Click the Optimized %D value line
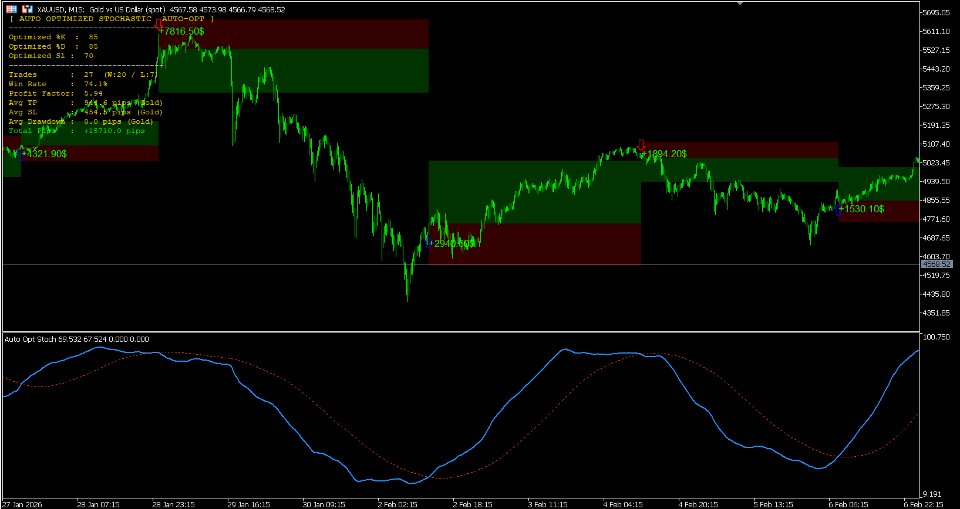 53,46
